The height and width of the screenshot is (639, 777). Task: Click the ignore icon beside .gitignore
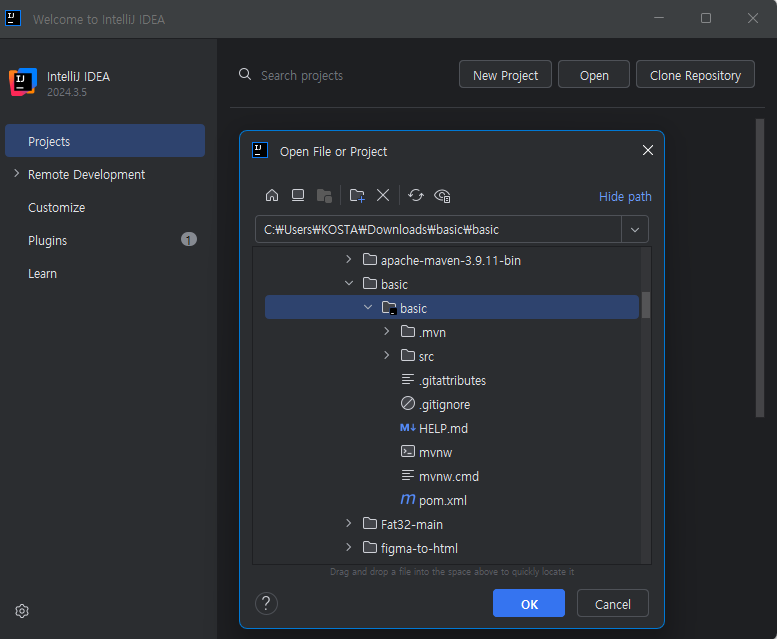[x=408, y=403]
